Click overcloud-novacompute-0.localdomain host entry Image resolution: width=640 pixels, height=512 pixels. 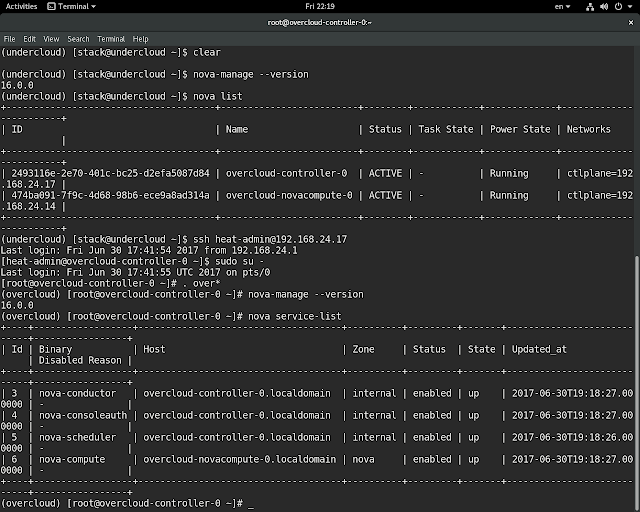pos(240,460)
